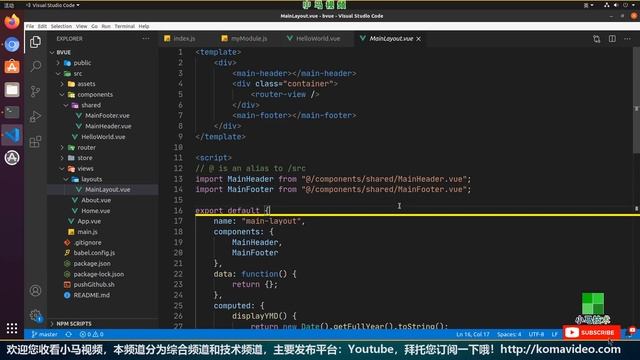Image resolution: width=640 pixels, height=360 pixels.
Task: Open package.json in the explorer
Action: [92, 264]
